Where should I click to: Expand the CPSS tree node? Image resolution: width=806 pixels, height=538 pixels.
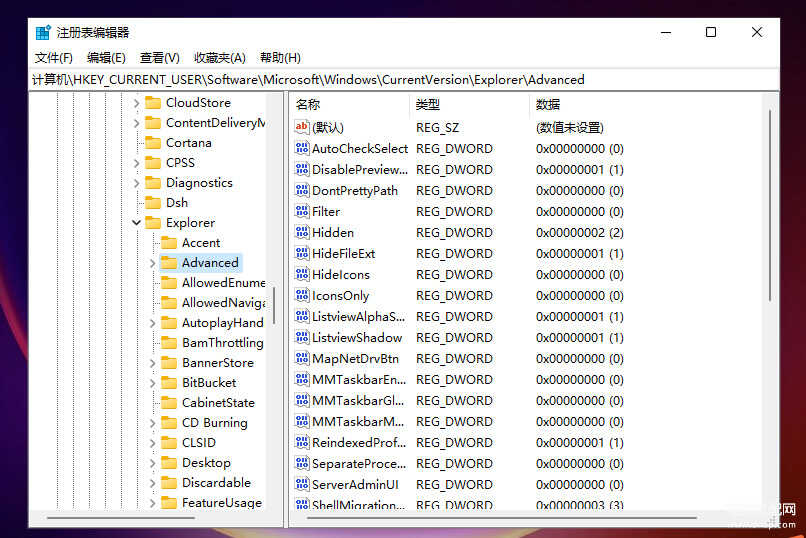tap(136, 163)
